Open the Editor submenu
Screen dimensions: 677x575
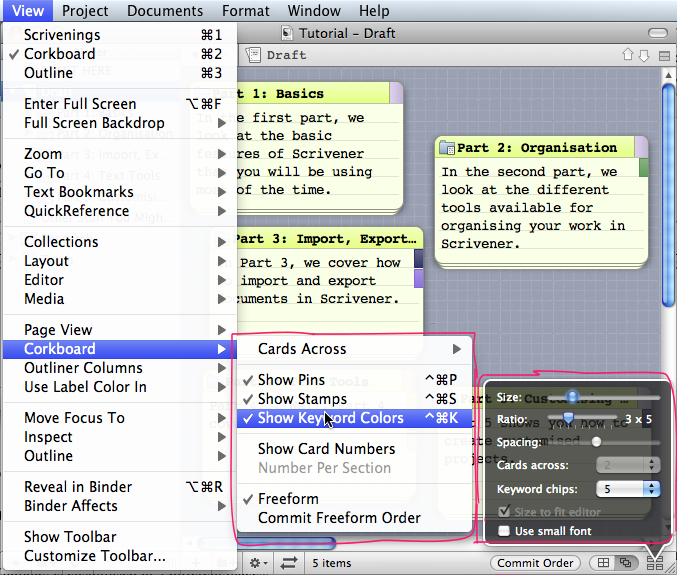[x=120, y=280]
